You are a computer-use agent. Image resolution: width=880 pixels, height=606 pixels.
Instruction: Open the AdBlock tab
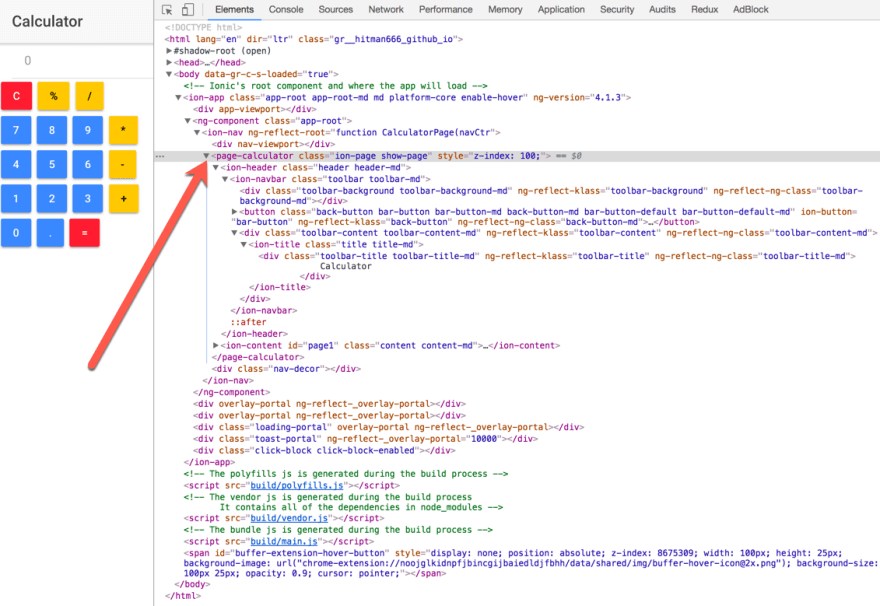tap(750, 10)
